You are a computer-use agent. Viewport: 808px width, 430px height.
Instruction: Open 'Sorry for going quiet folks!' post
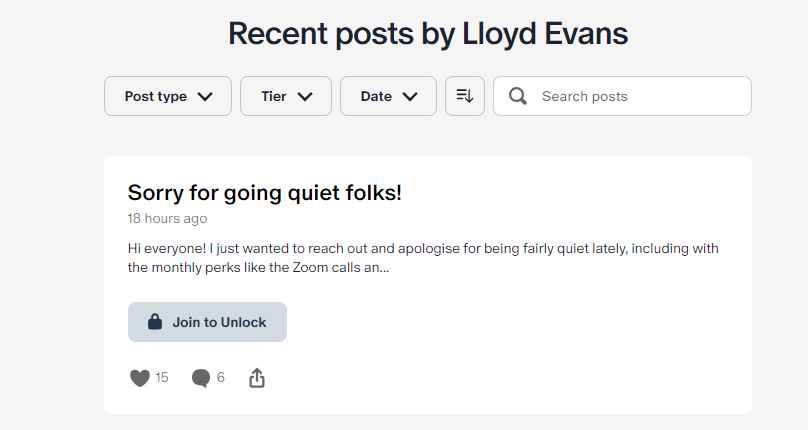point(264,193)
